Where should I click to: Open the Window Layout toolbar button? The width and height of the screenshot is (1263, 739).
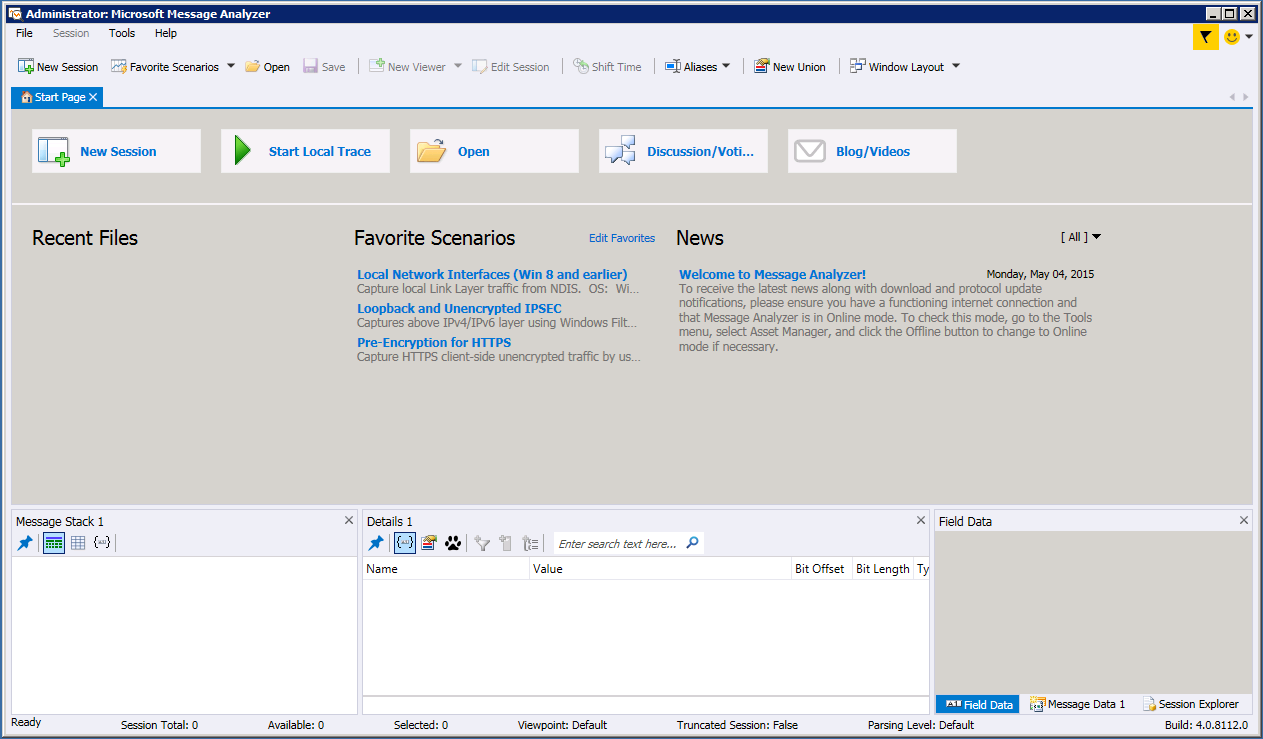coord(897,67)
